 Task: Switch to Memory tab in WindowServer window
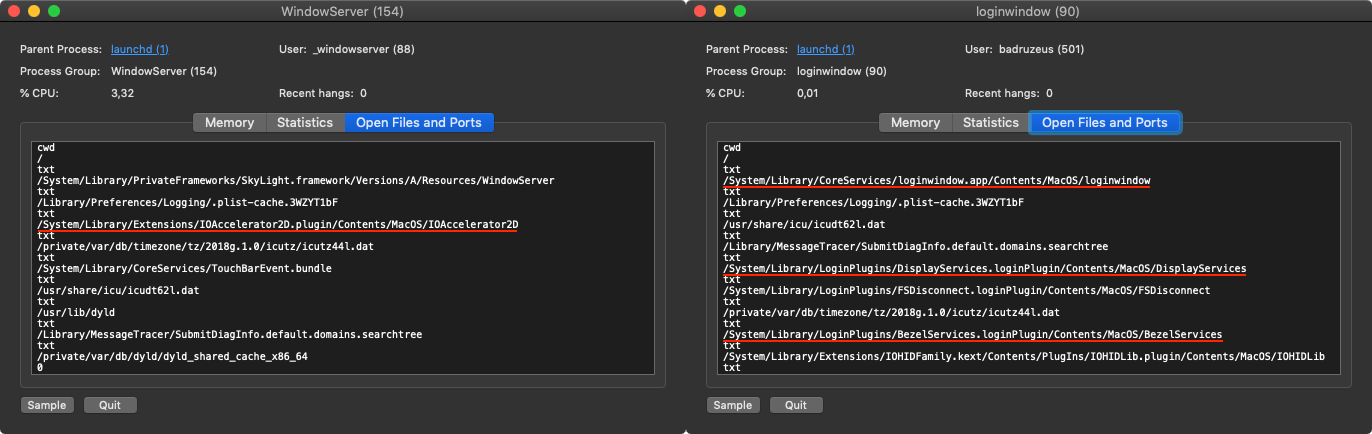tap(229, 123)
